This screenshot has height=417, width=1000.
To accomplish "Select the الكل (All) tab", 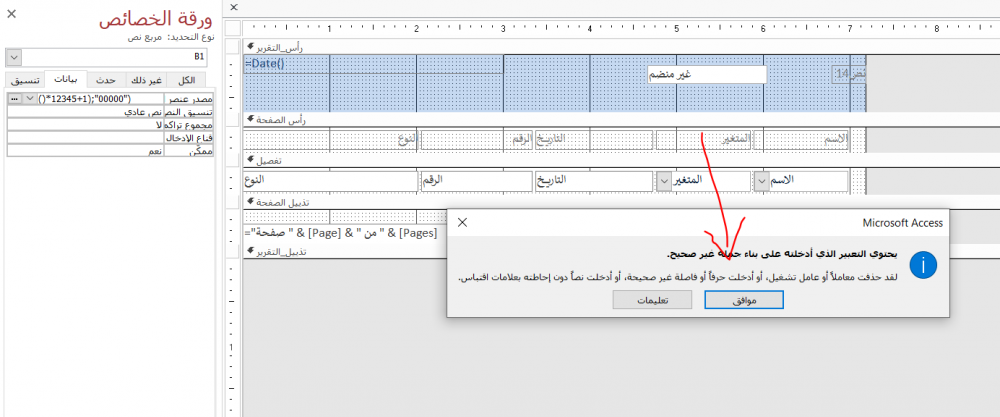I will (x=187, y=80).
